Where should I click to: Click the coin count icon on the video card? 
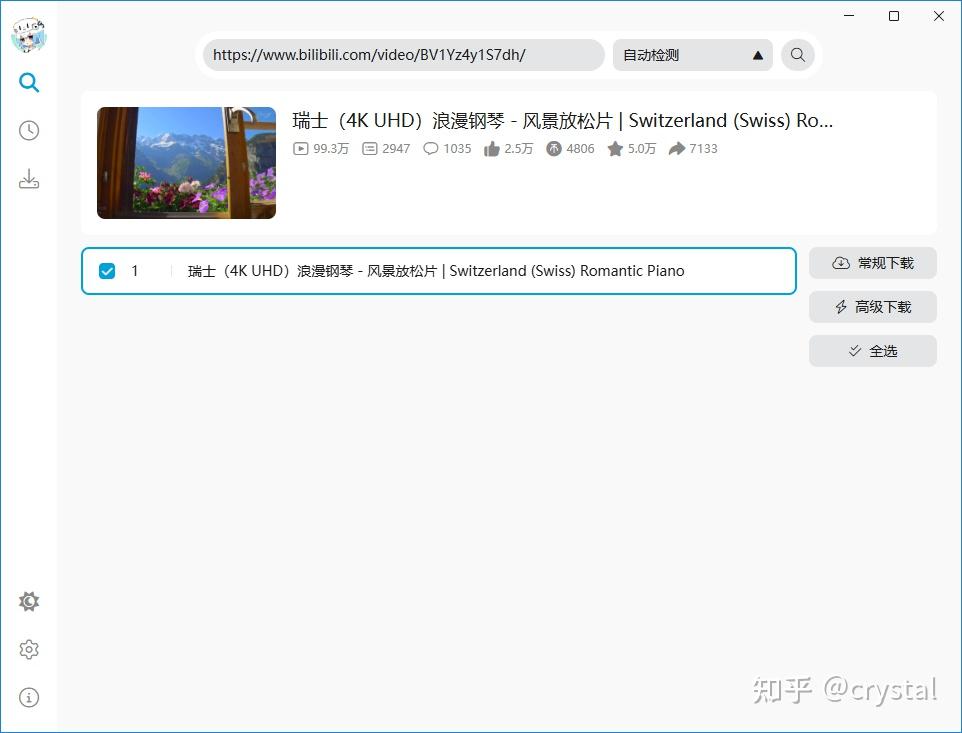click(x=553, y=148)
